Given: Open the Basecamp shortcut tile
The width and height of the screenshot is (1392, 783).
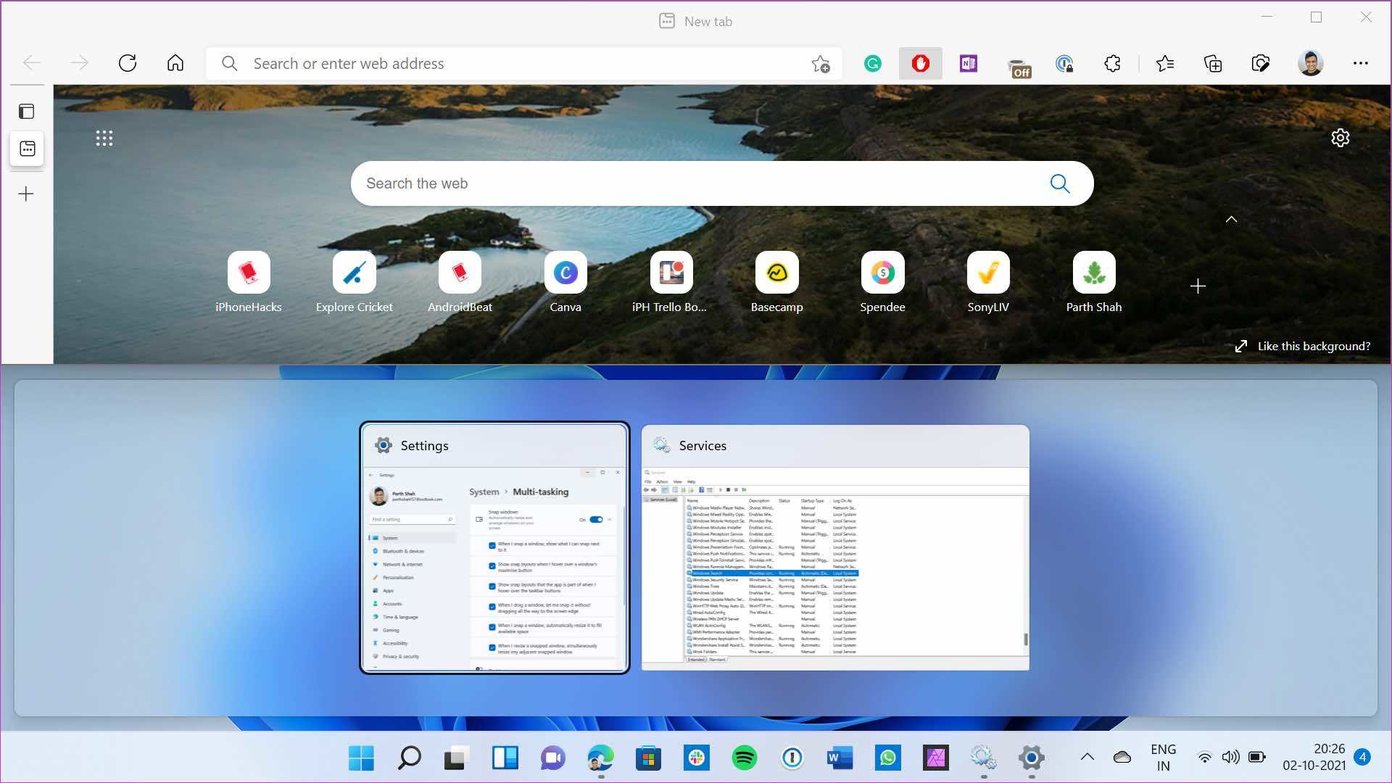Looking at the screenshot, I should pyautogui.click(x=777, y=271).
